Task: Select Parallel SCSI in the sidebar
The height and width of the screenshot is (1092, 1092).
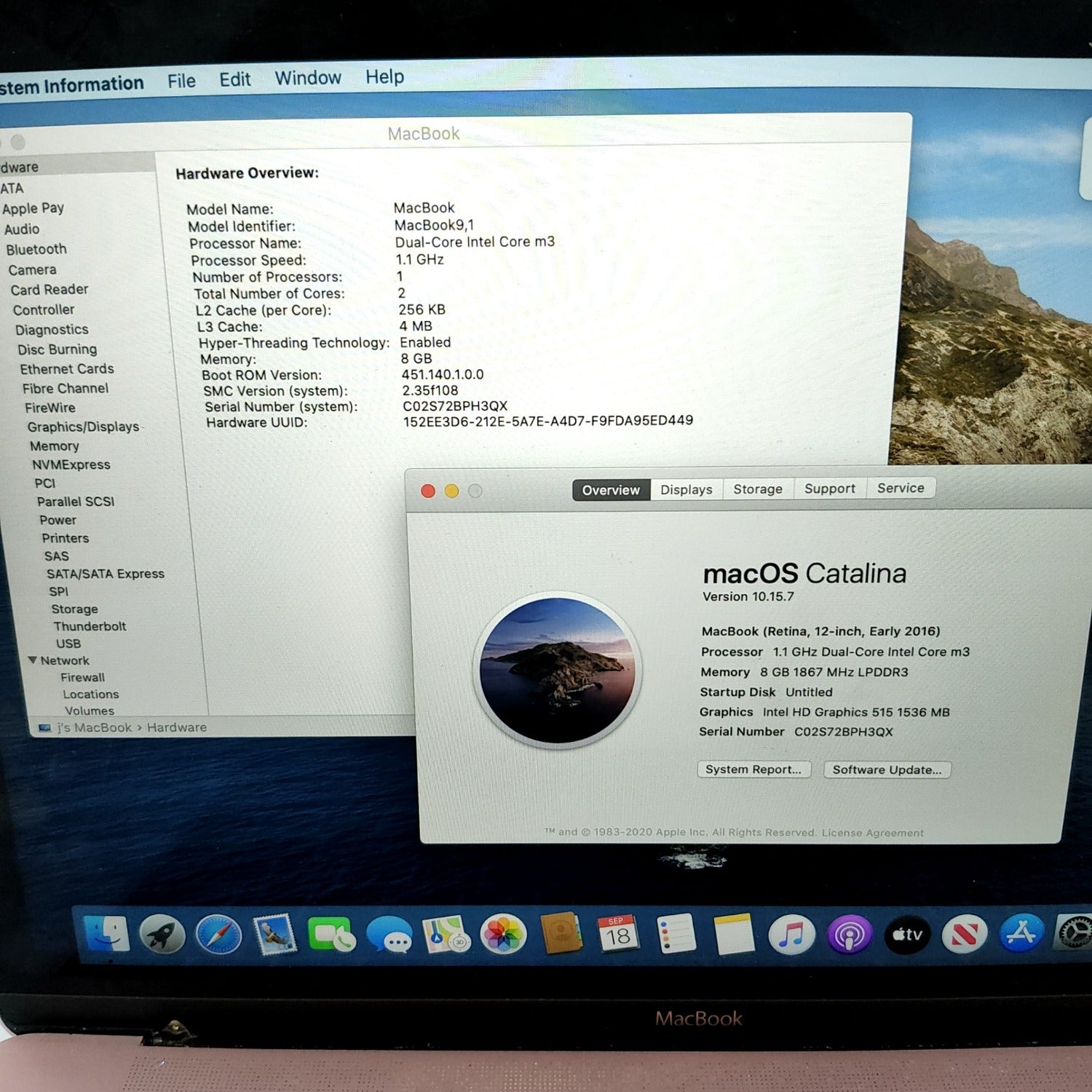Action: (76, 502)
